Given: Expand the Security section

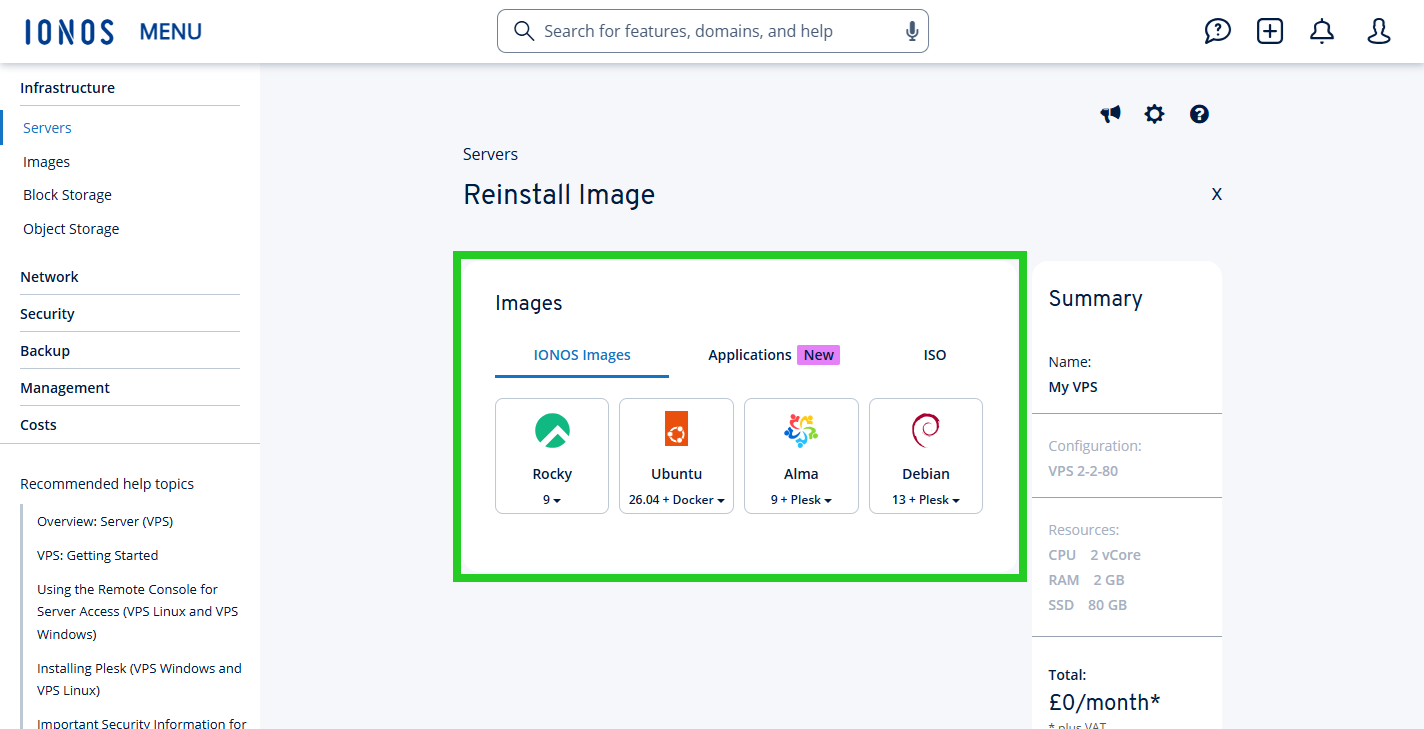Looking at the screenshot, I should pyautogui.click(x=130, y=314).
